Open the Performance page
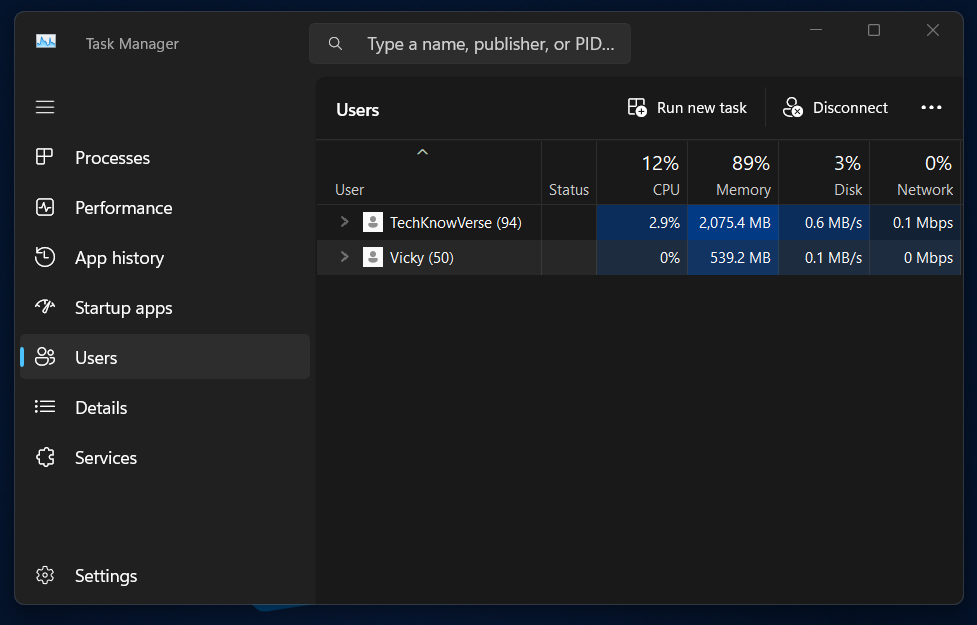 tap(123, 208)
